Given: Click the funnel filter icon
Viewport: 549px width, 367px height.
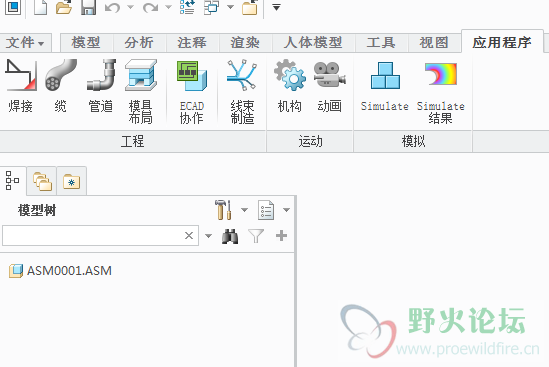Looking at the screenshot, I should click(x=256, y=236).
